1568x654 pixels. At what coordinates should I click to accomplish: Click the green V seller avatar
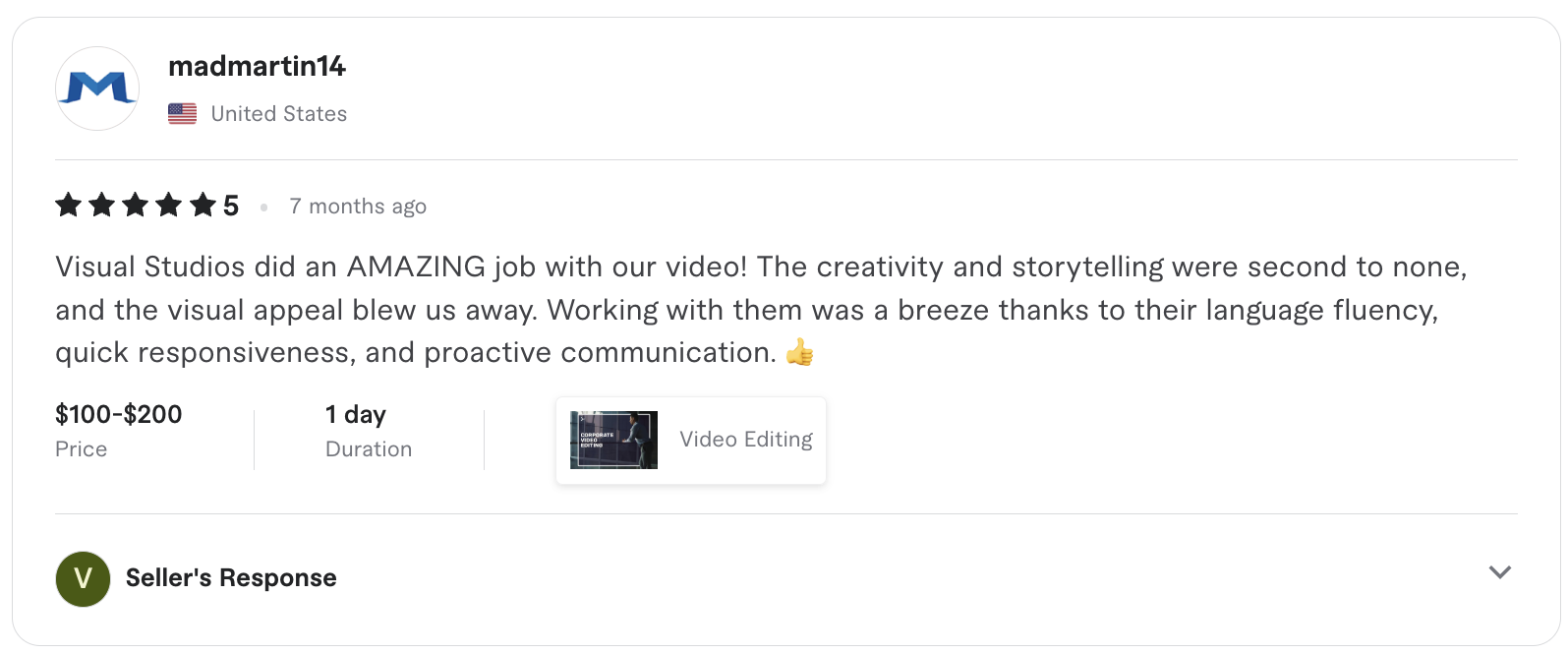(x=83, y=578)
